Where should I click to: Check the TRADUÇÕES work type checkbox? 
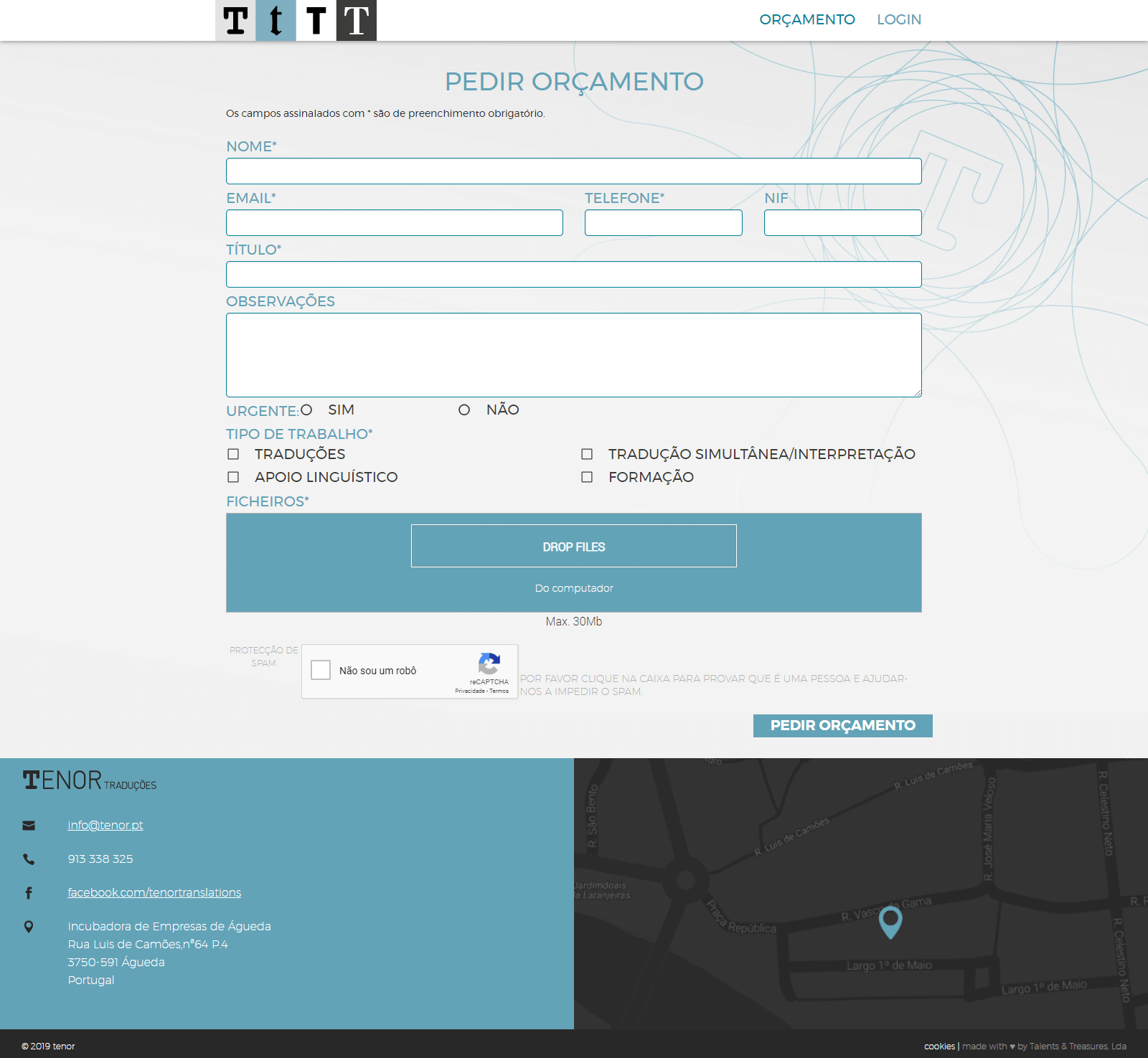(x=232, y=453)
